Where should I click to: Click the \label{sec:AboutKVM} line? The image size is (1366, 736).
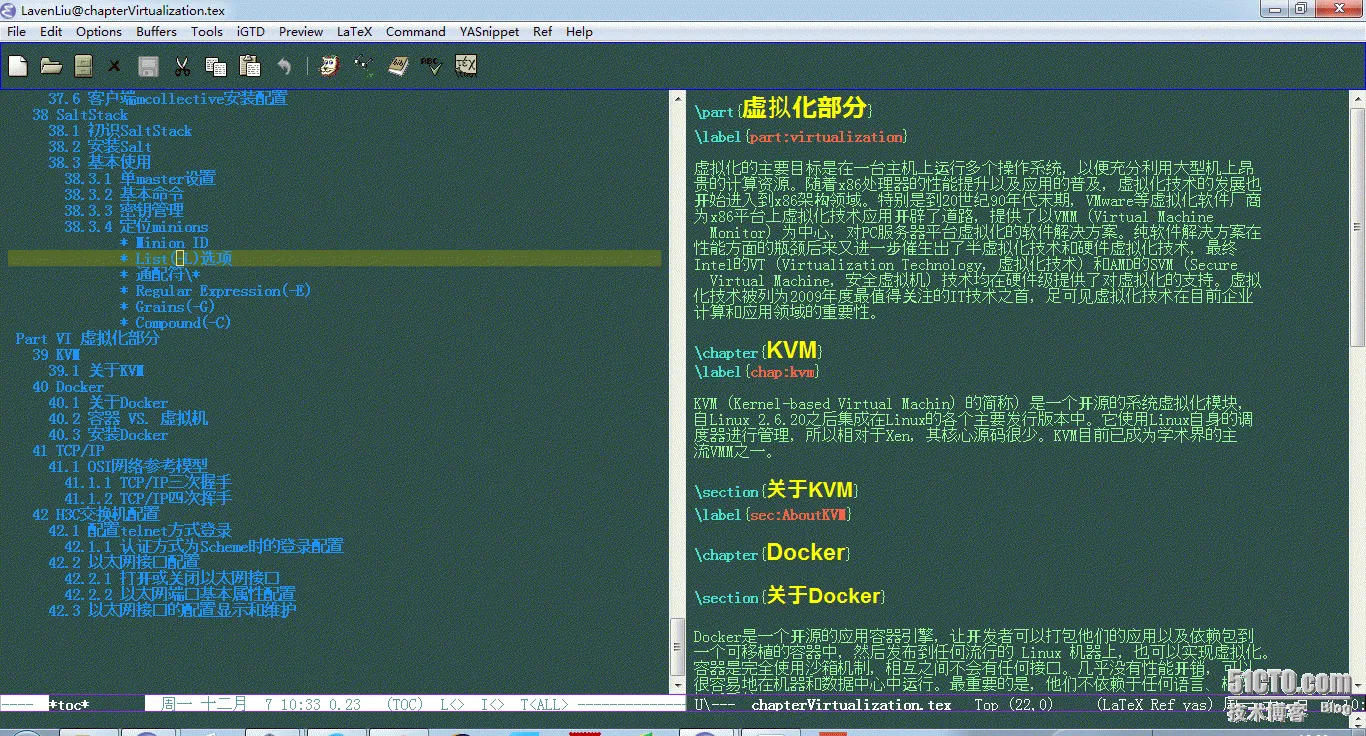773,515
